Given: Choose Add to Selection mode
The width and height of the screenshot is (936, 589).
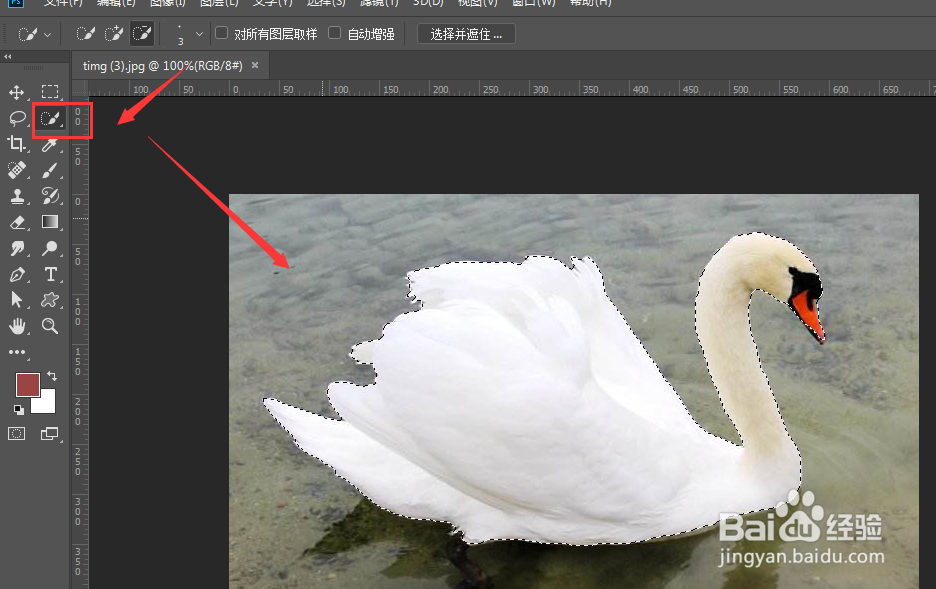Looking at the screenshot, I should (113, 33).
